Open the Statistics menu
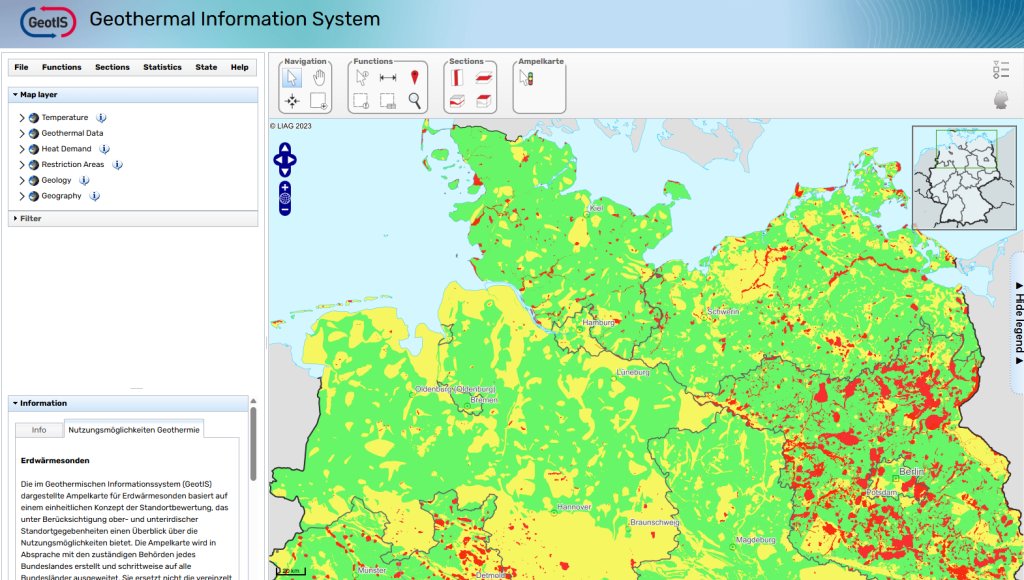This screenshot has width=1024, height=580. 160,67
